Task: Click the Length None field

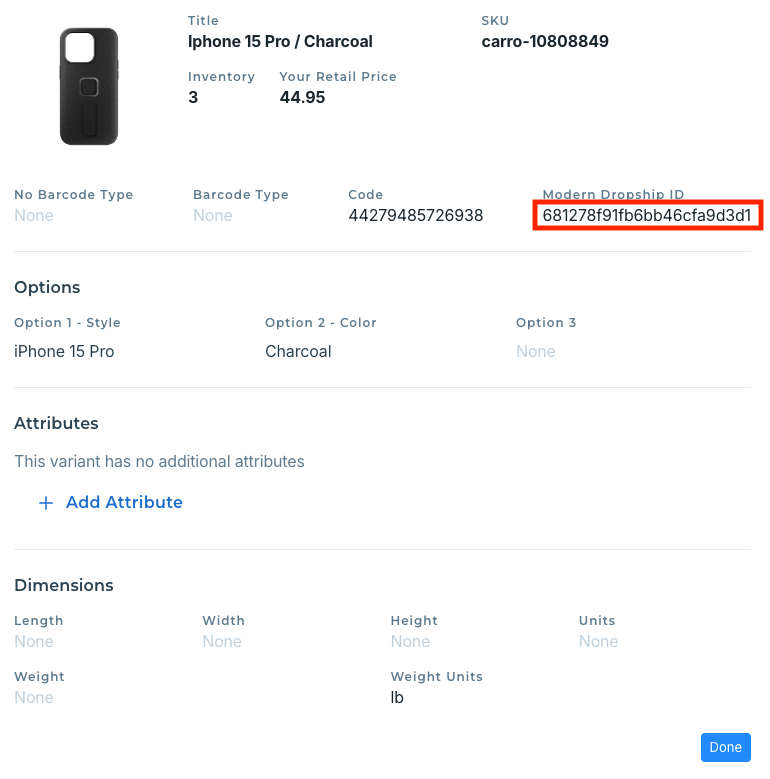Action: (x=34, y=641)
